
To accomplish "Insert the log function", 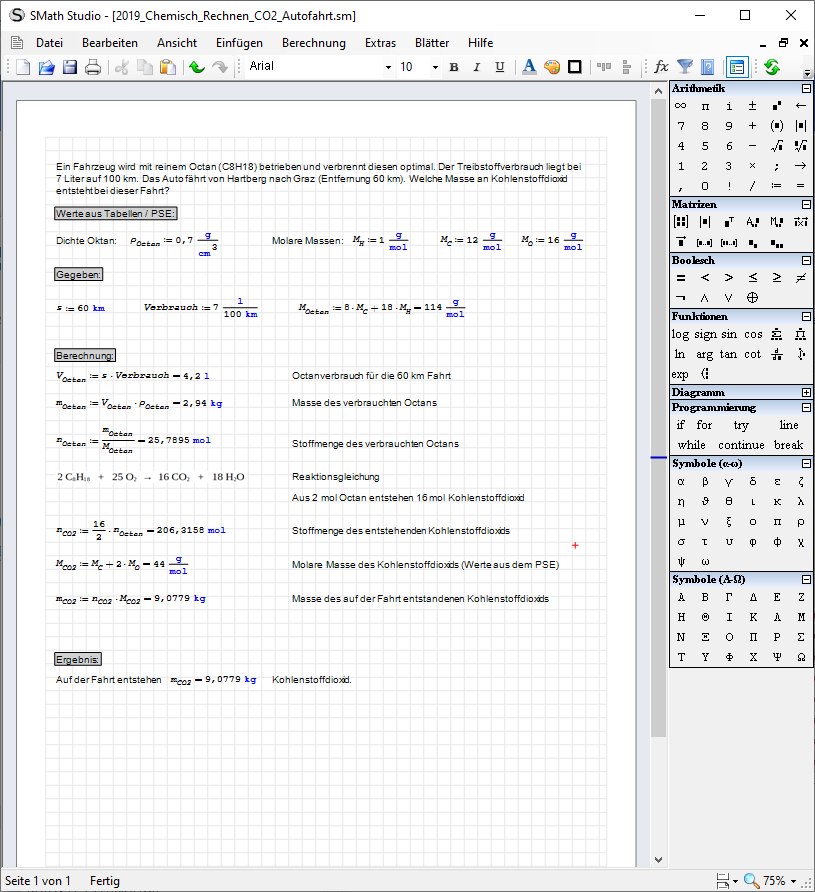I will point(680,334).
